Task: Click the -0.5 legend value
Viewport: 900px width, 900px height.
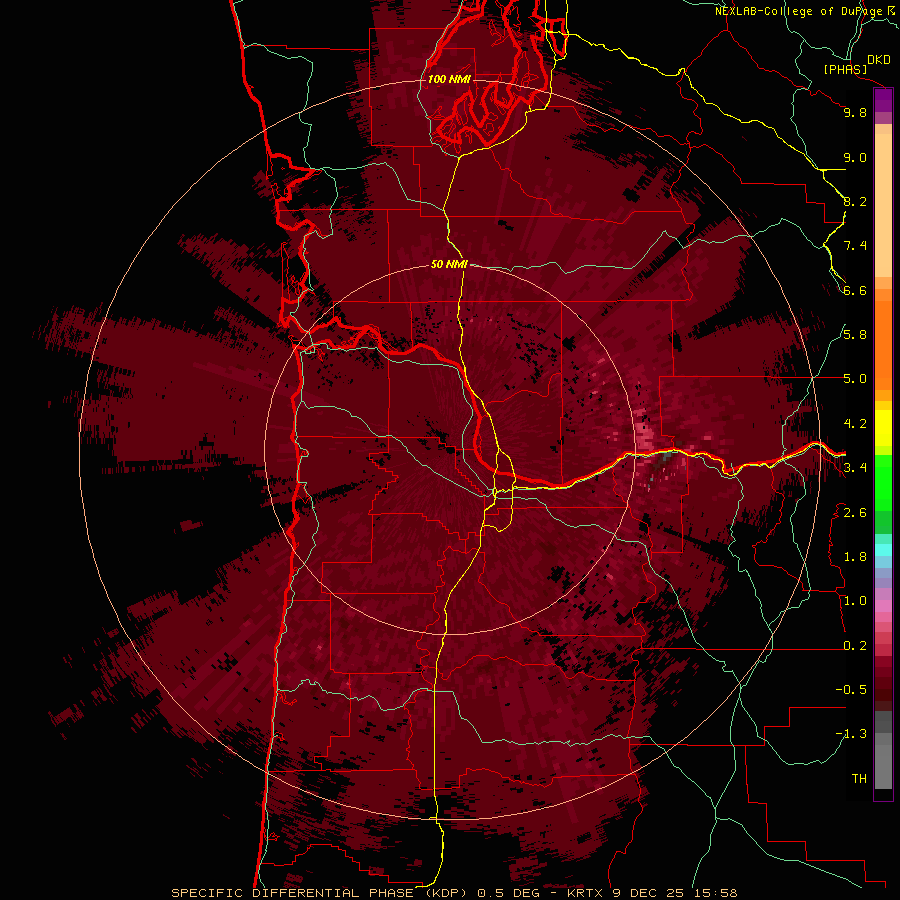Action: pyautogui.click(x=851, y=690)
